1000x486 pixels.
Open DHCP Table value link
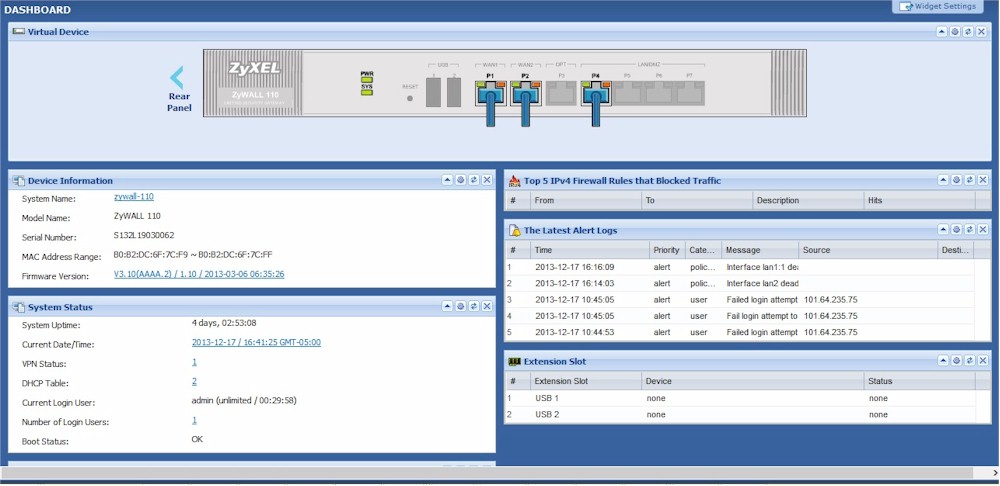point(195,381)
